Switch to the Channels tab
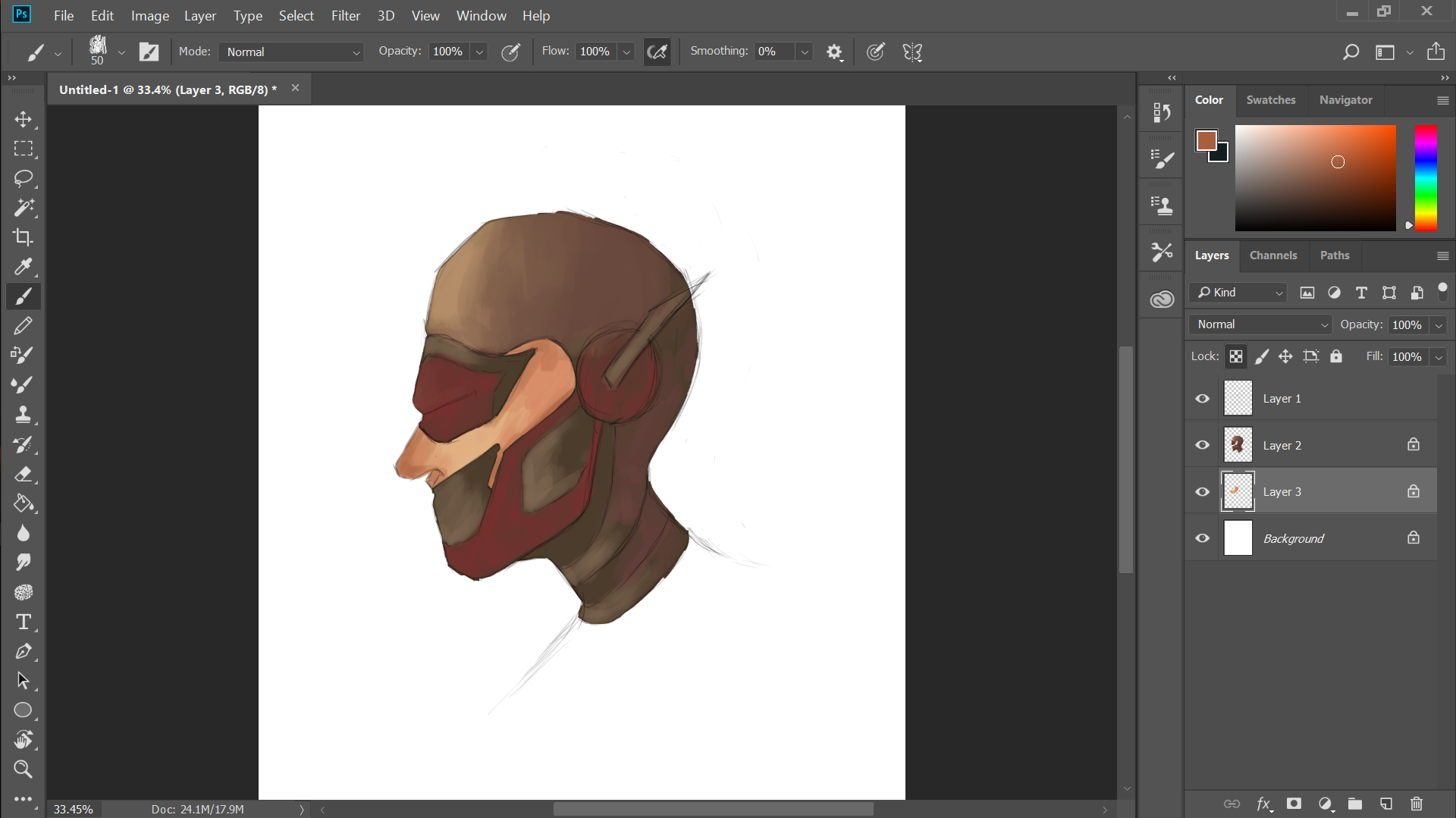 [x=1273, y=255]
